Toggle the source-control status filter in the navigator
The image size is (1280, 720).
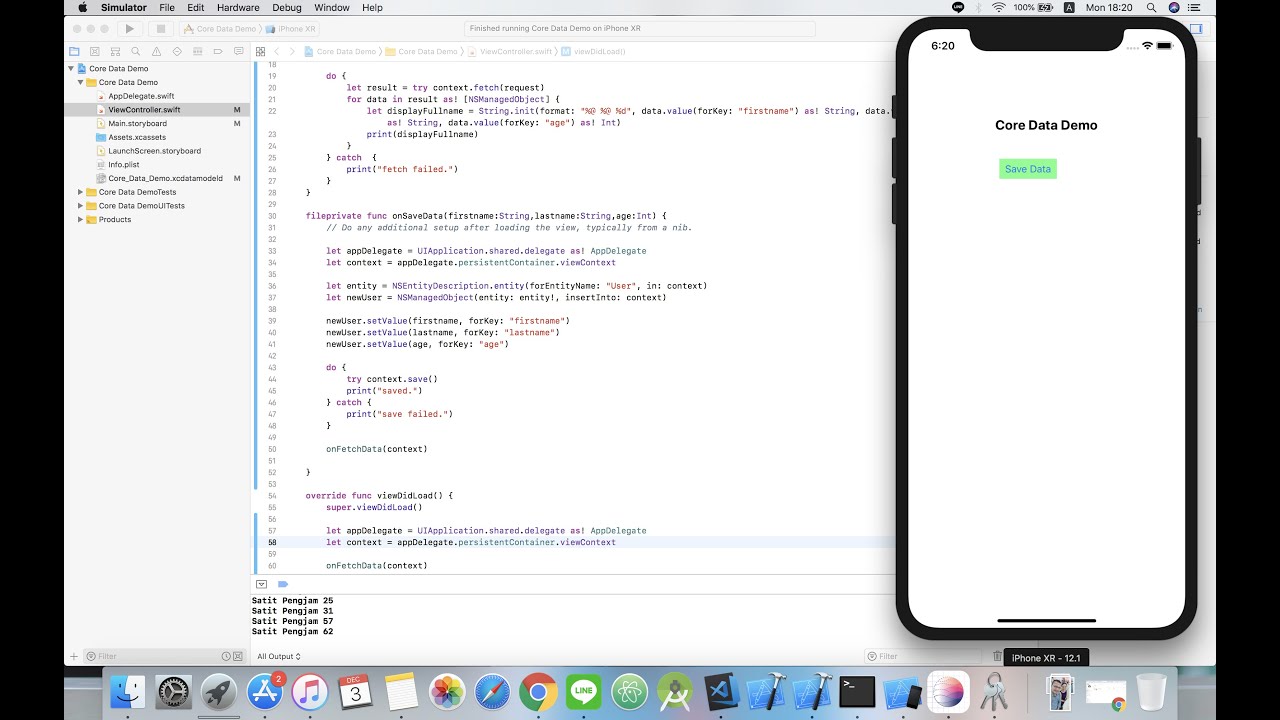coord(237,656)
